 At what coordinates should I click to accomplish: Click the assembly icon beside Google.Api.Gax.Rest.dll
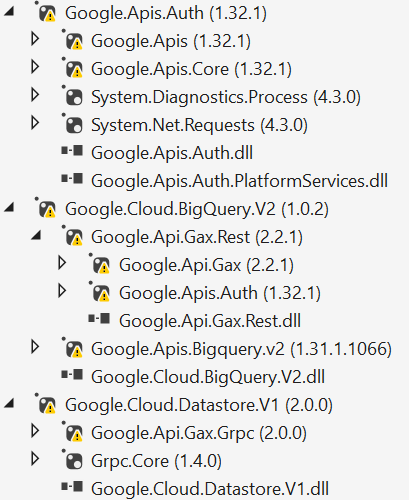[99, 319]
